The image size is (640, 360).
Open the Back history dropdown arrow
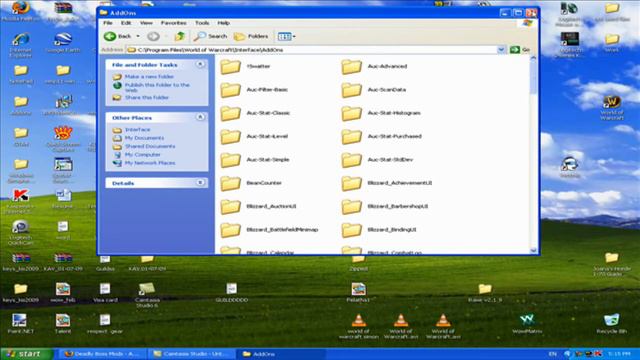pyautogui.click(x=138, y=36)
